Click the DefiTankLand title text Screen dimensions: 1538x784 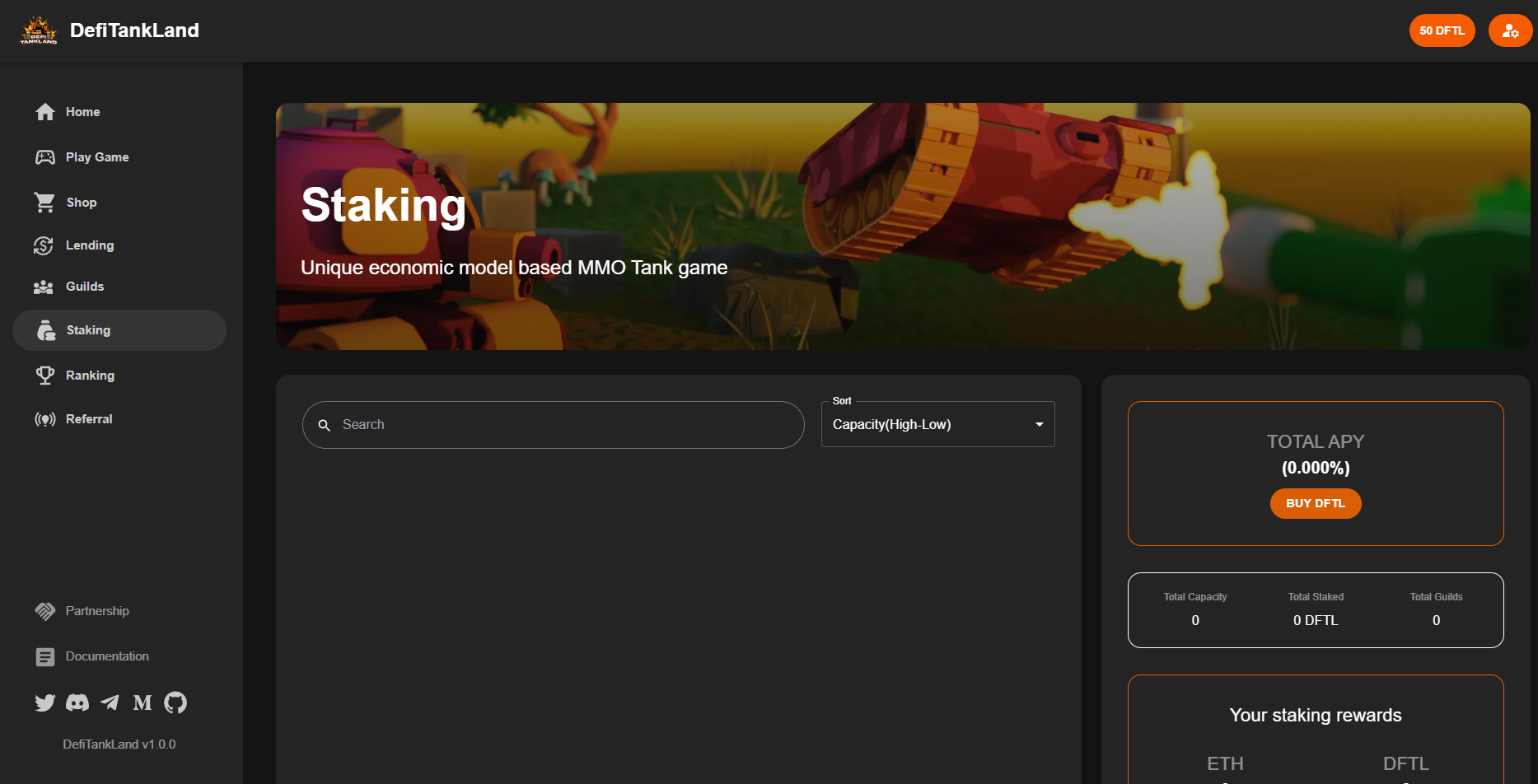click(134, 30)
